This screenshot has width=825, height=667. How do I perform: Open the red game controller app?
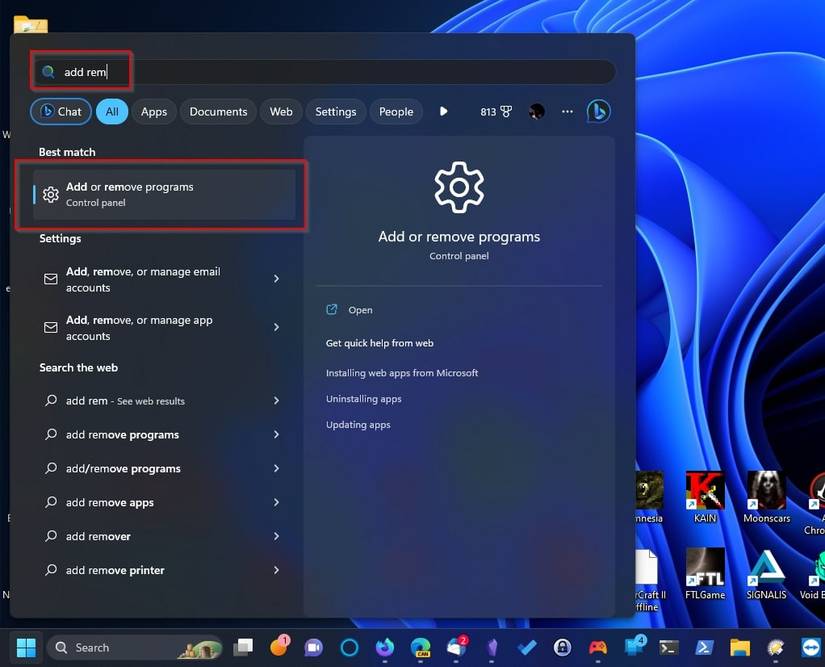(598, 648)
